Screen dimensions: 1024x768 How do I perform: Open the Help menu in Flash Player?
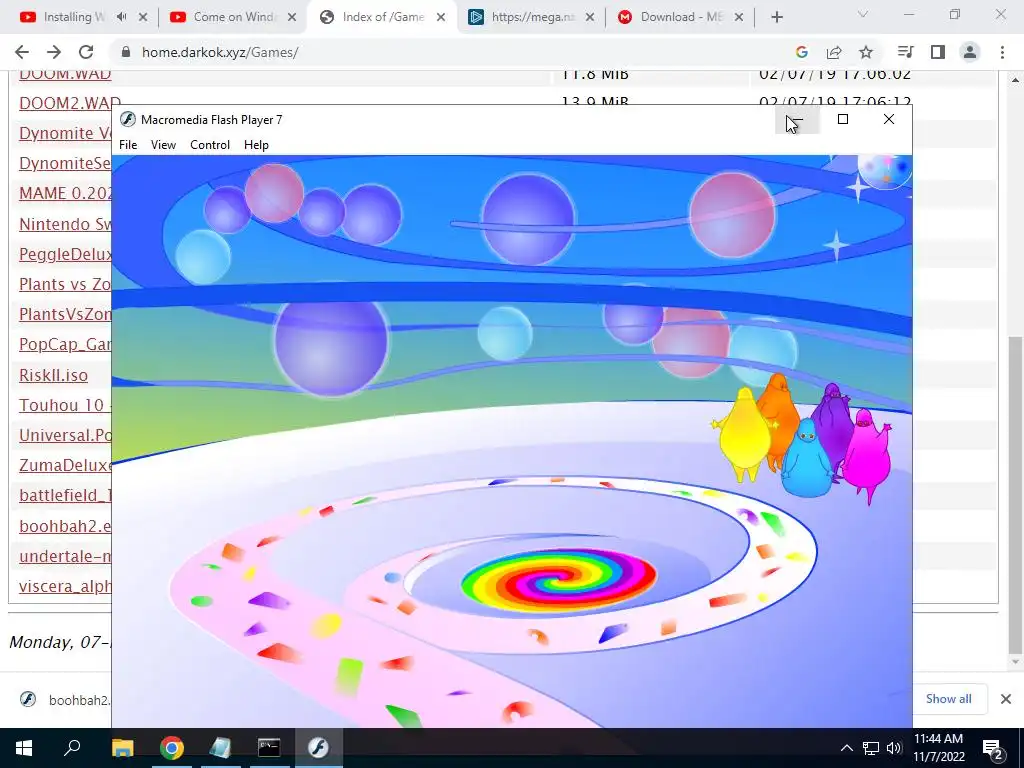(256, 145)
